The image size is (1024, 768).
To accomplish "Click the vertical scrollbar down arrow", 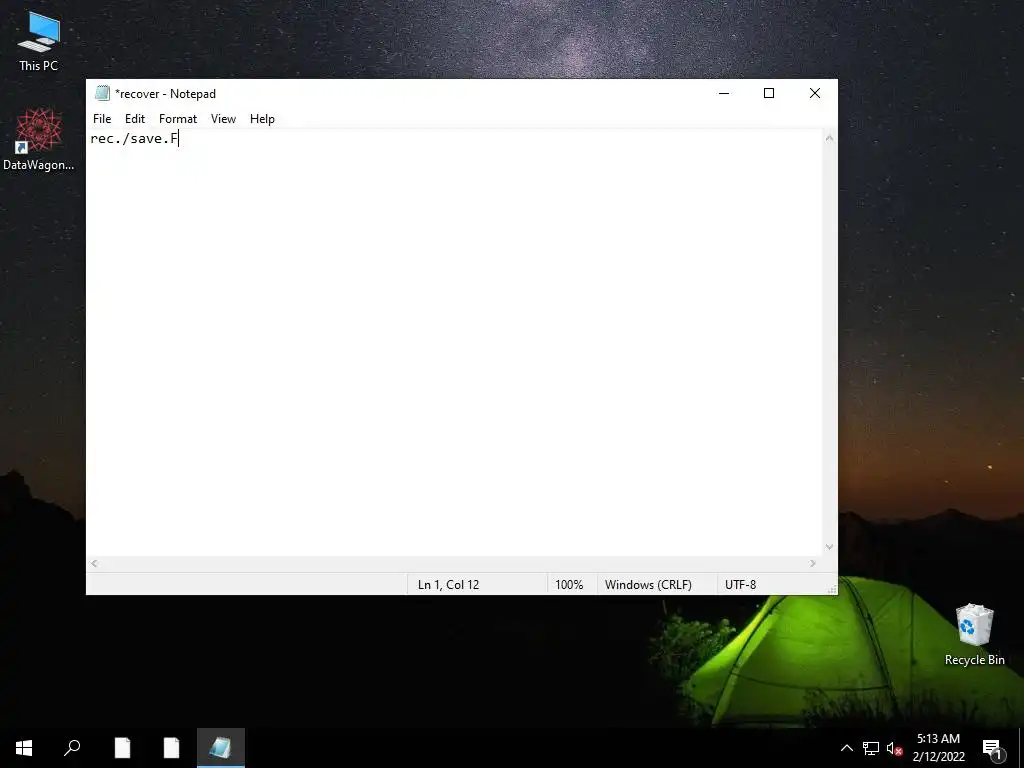I will (x=829, y=547).
